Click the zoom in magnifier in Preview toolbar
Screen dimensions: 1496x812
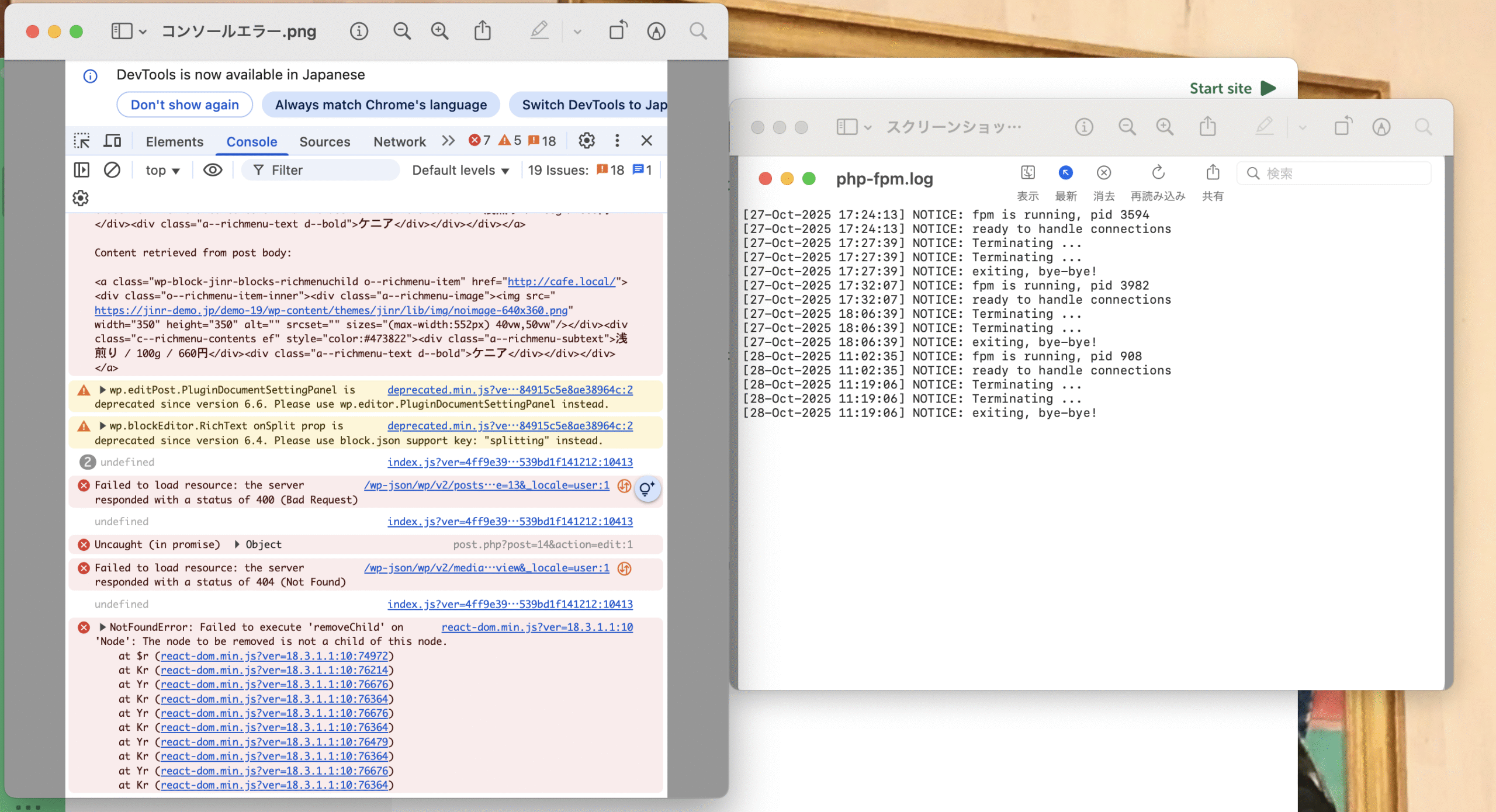click(439, 31)
